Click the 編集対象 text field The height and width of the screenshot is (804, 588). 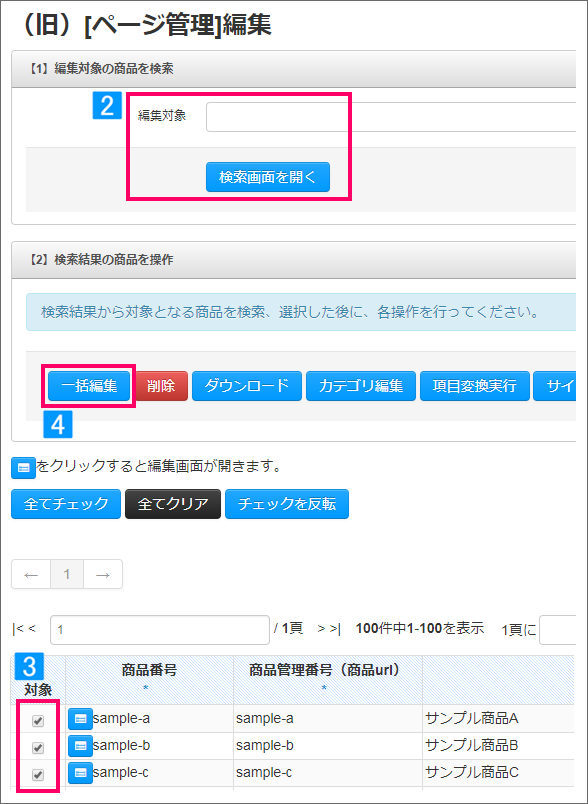tap(391, 117)
